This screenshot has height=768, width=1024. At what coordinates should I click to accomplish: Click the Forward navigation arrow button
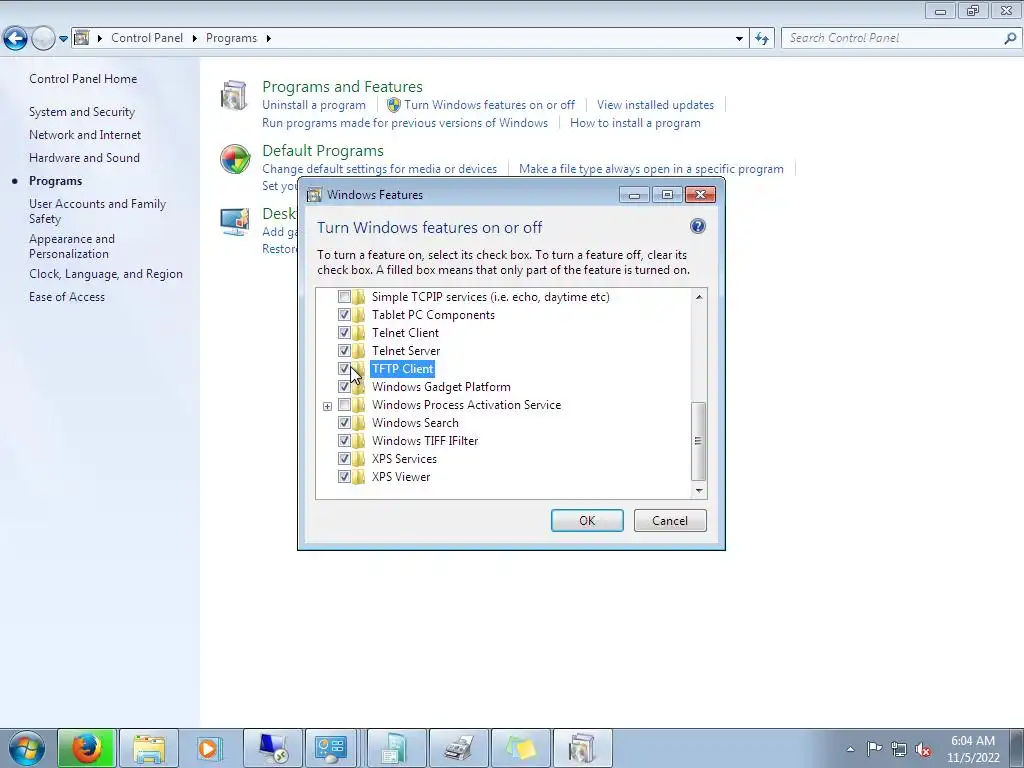tap(43, 39)
